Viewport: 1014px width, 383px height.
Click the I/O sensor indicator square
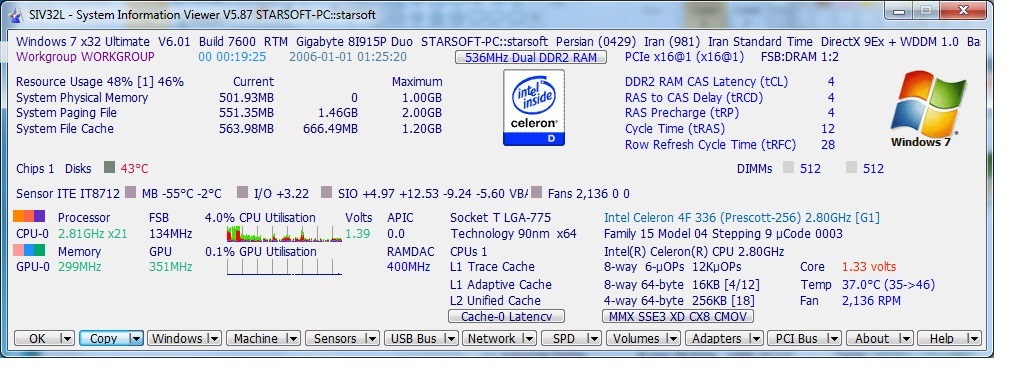(243, 193)
